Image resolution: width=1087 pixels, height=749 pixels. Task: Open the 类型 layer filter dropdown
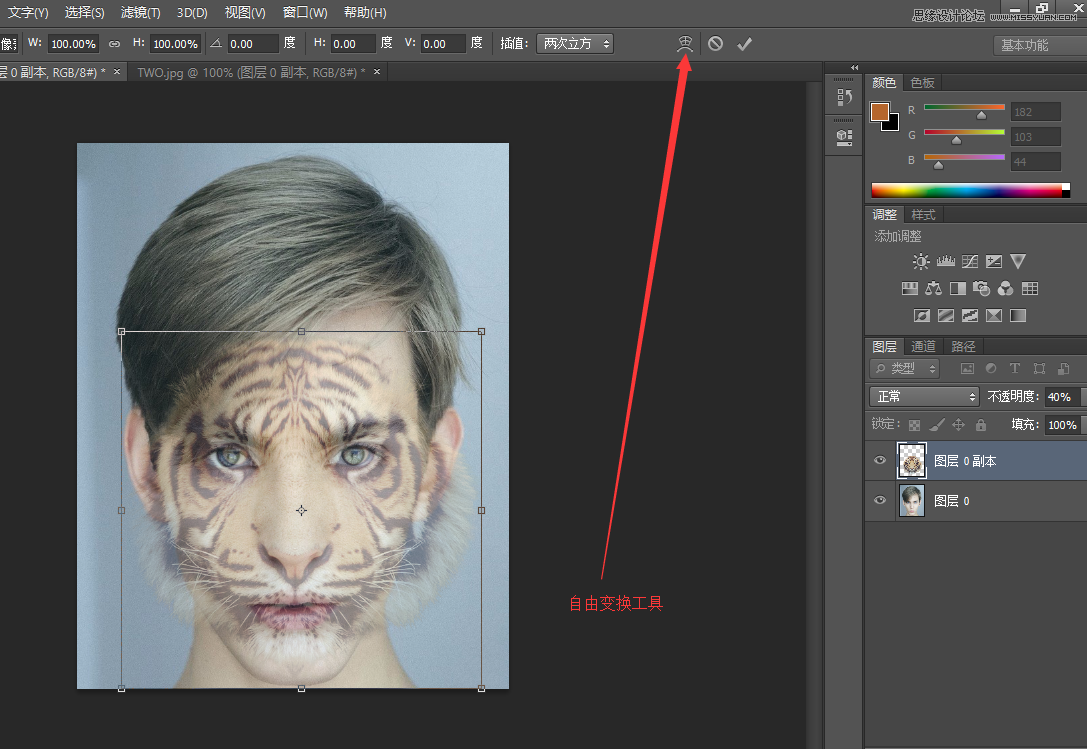click(905, 368)
